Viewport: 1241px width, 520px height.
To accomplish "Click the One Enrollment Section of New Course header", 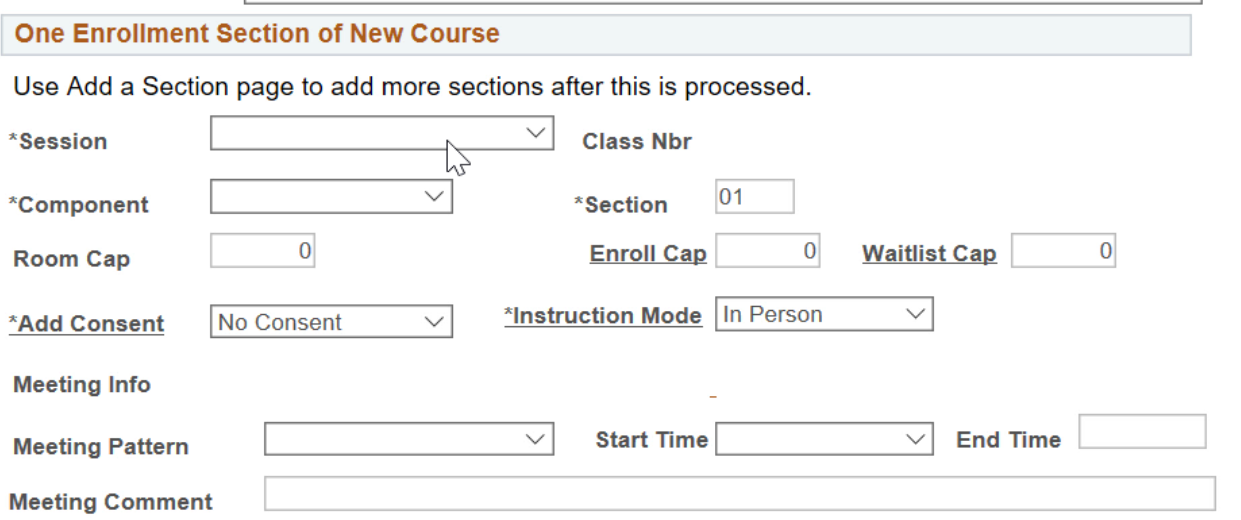I will click(x=257, y=33).
